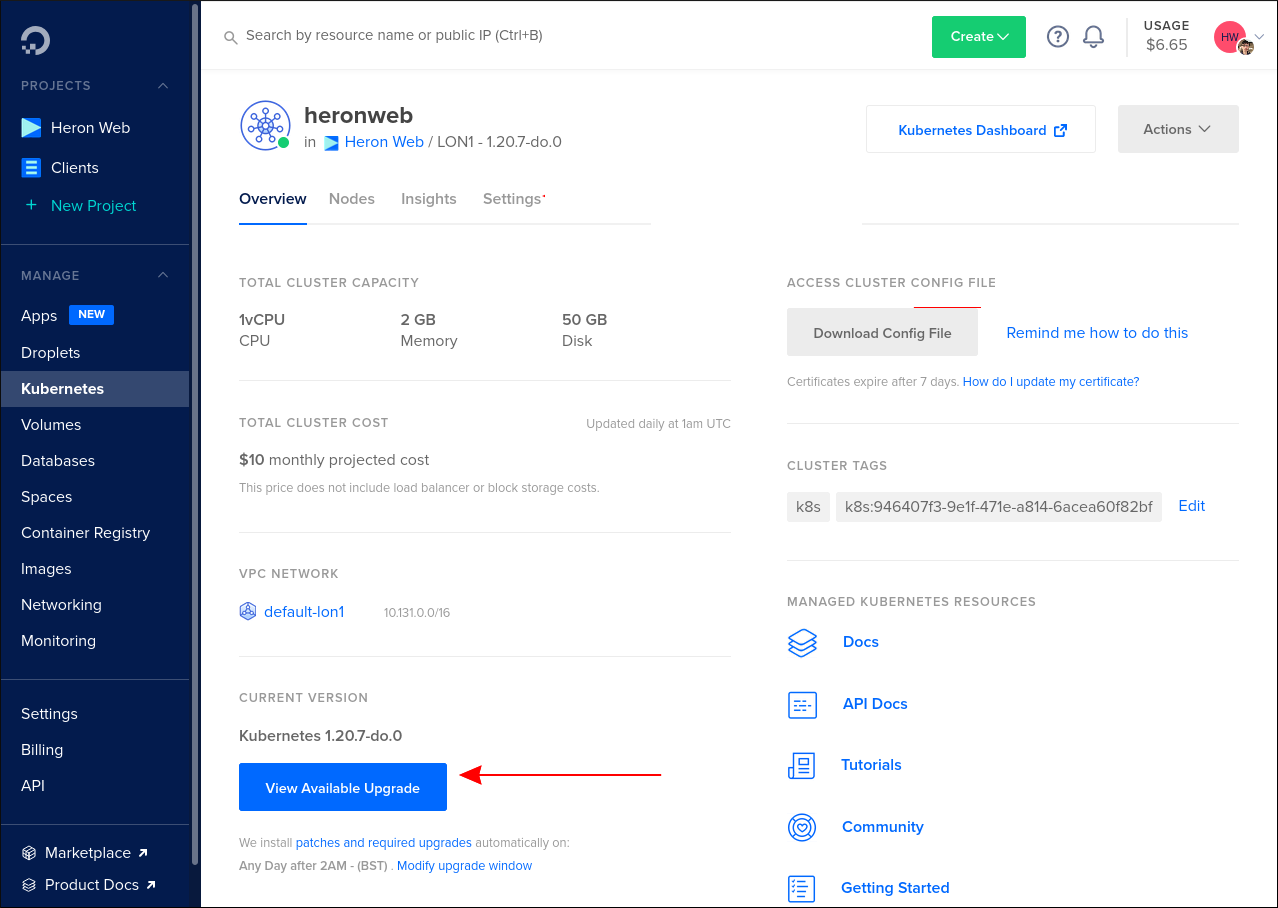This screenshot has width=1278, height=908.
Task: Switch to the Overview tab
Action: pyautogui.click(x=273, y=199)
